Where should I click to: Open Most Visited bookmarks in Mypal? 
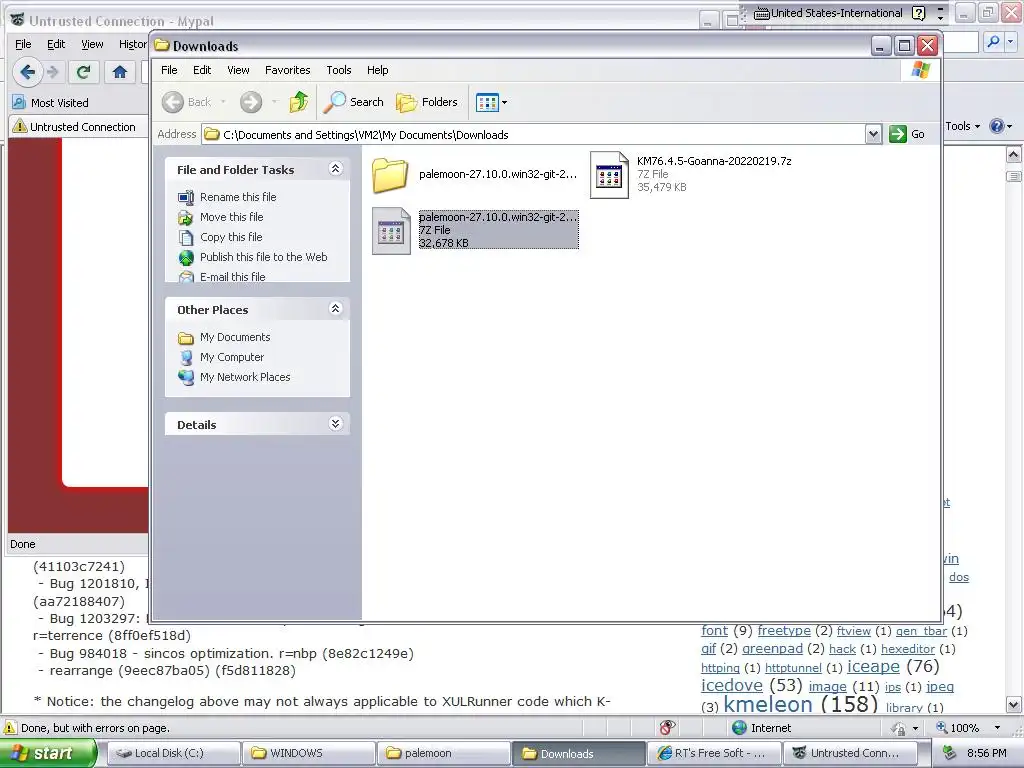click(x=51, y=103)
